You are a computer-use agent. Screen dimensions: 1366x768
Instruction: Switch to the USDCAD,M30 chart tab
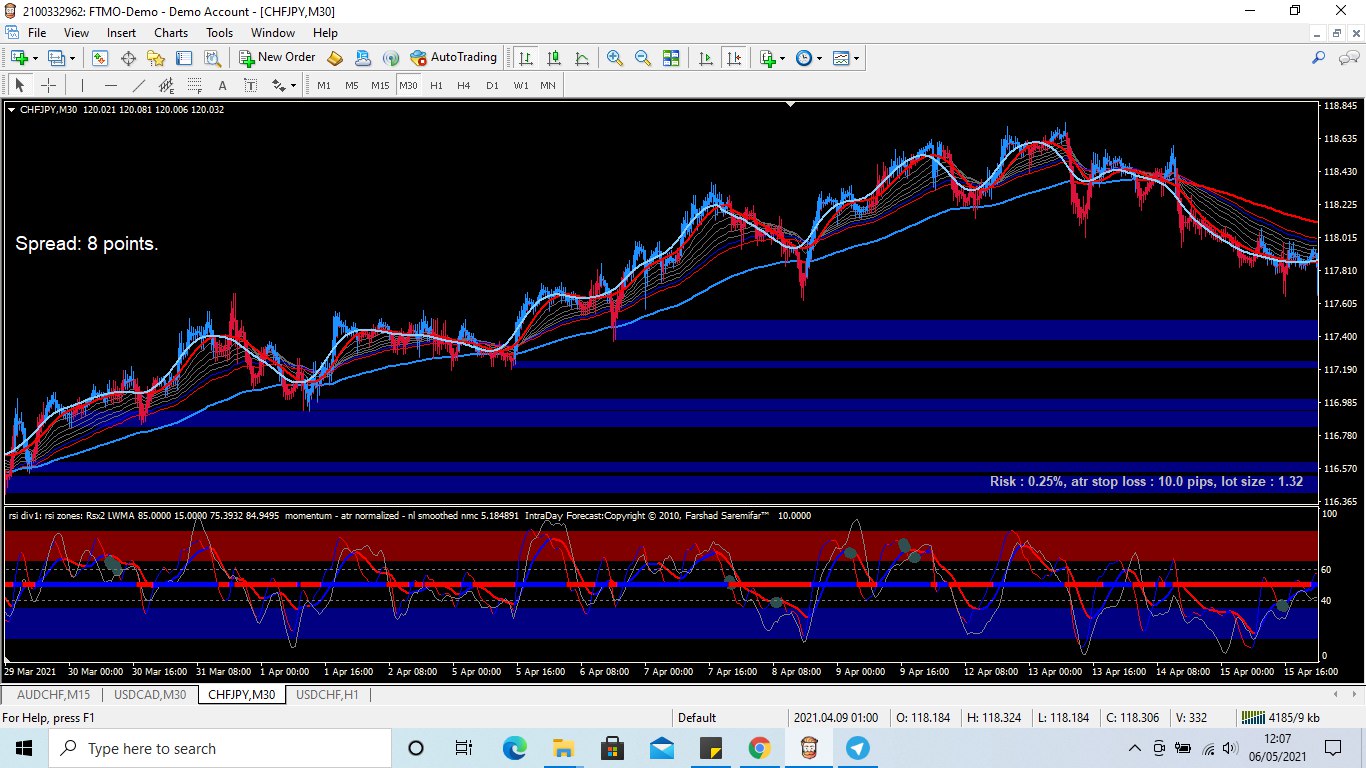point(149,694)
